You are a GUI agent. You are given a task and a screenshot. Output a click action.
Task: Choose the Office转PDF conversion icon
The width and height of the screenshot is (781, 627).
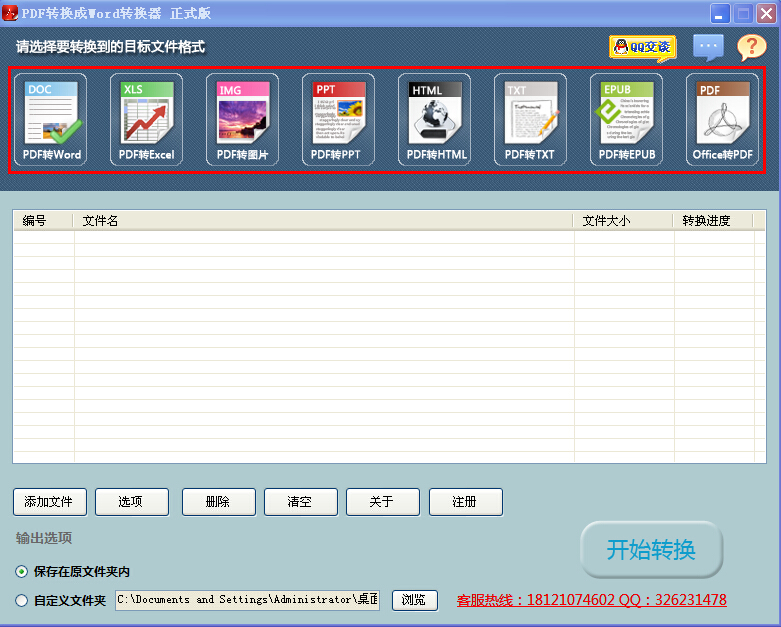click(x=722, y=120)
